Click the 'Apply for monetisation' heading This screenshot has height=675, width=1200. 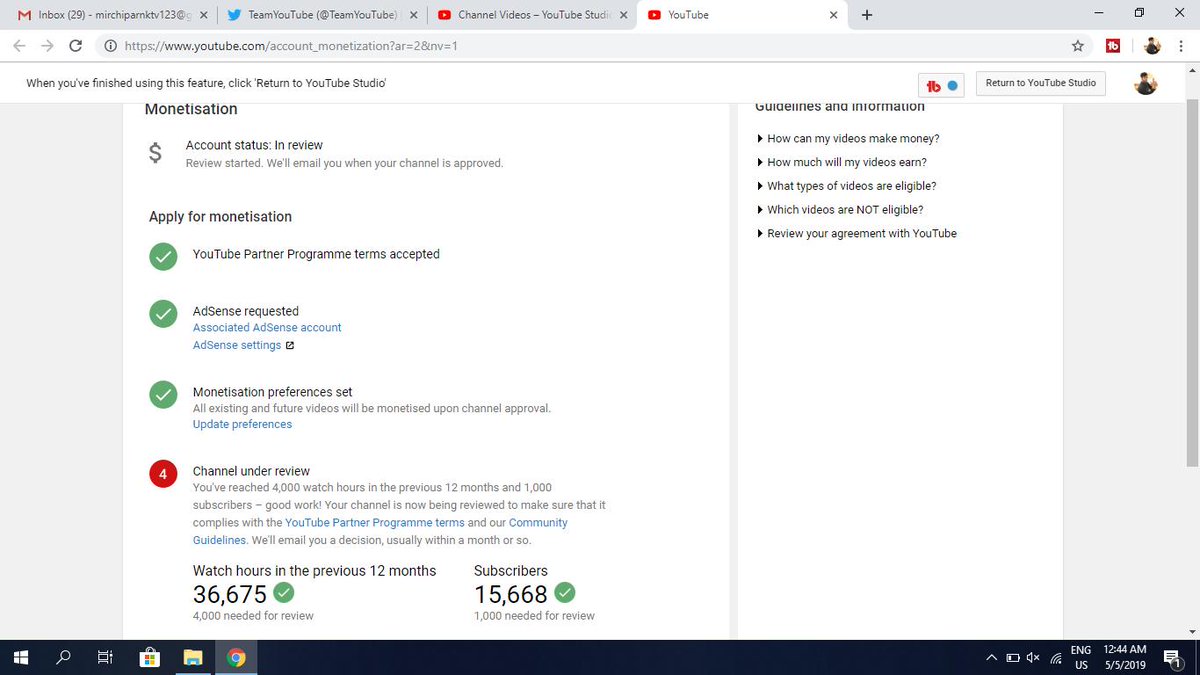click(220, 217)
